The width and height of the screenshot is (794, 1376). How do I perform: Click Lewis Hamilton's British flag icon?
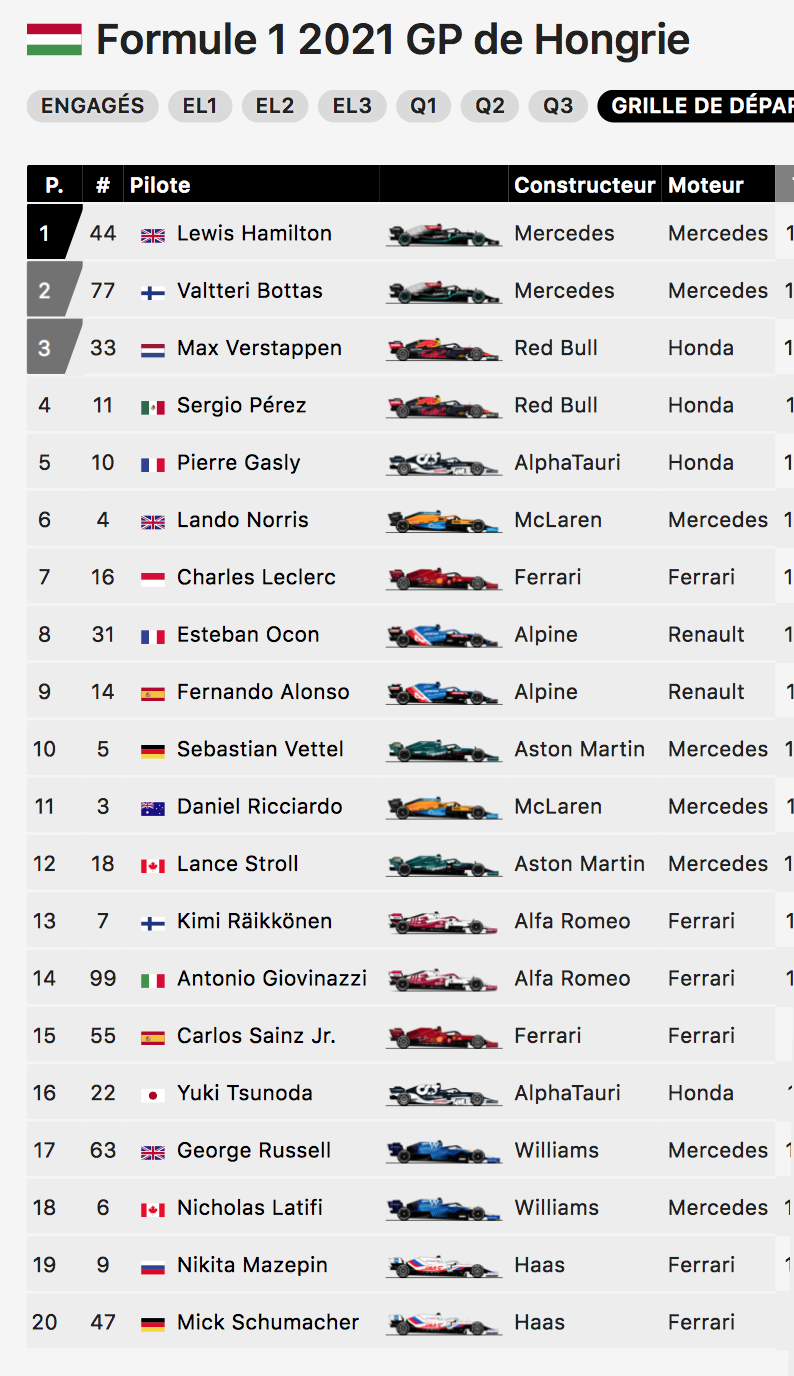click(153, 235)
